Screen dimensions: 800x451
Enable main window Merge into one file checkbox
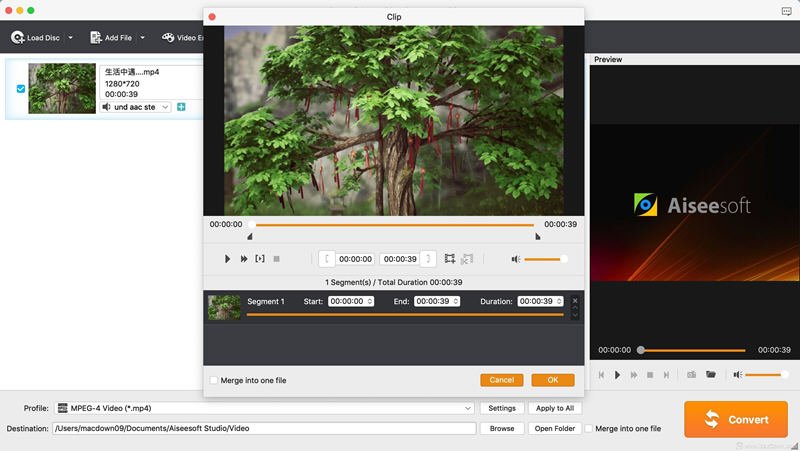point(589,429)
